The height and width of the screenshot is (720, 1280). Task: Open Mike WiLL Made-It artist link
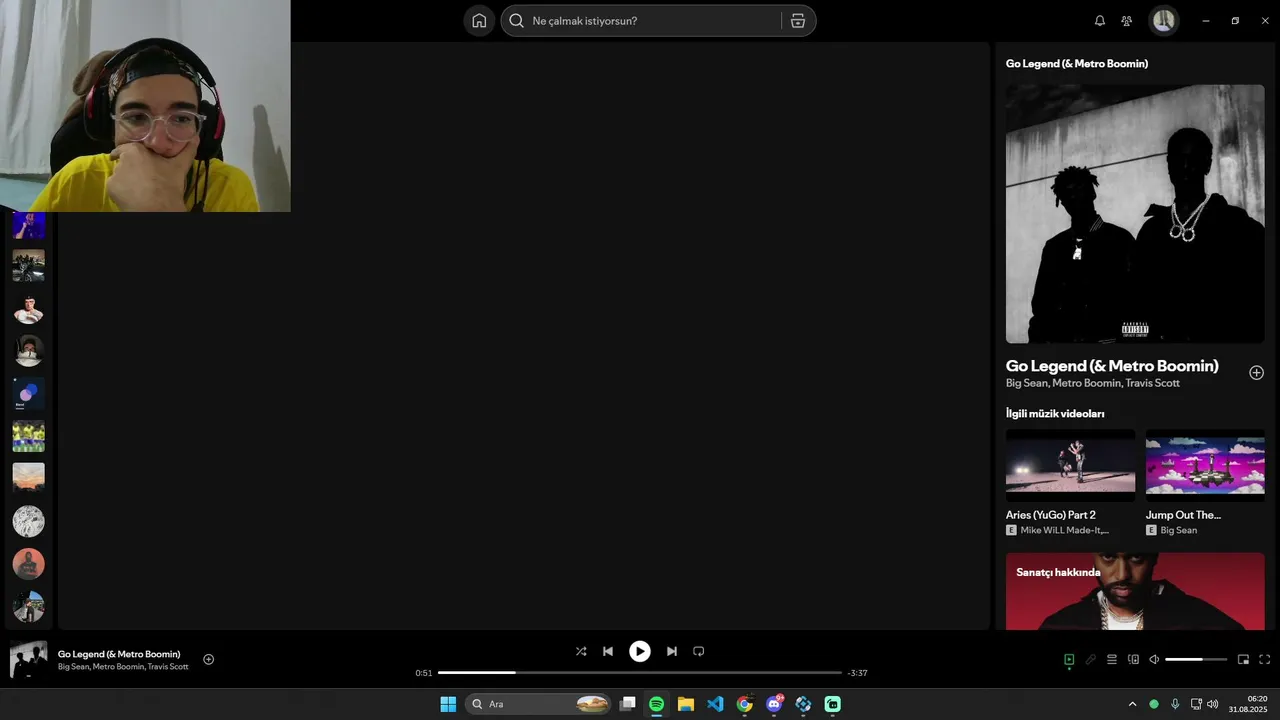(1065, 530)
